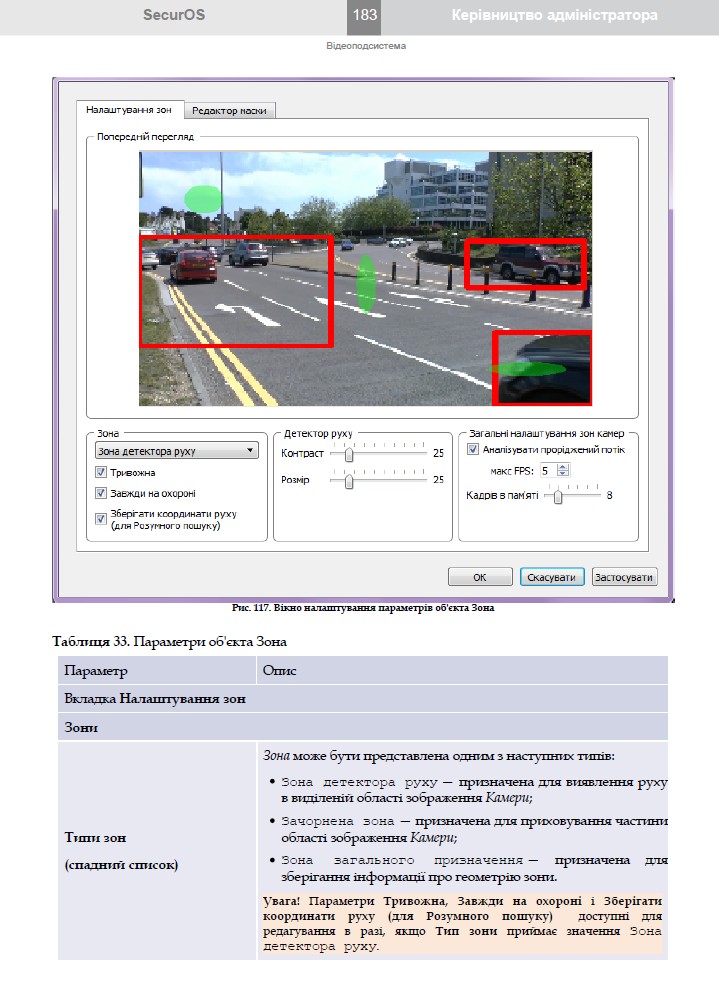Open the Зона детектора руху dropdown
719x999 pixels.
pos(177,450)
